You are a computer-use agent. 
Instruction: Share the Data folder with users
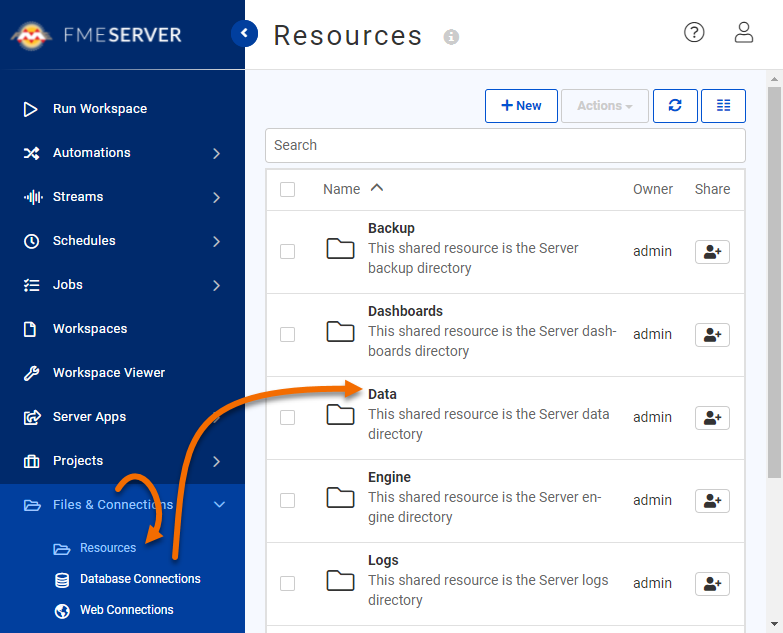(x=712, y=418)
